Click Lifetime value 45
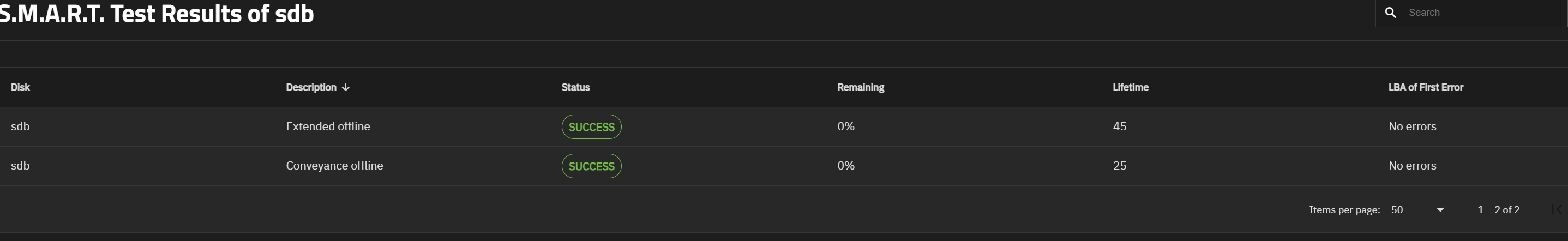 [x=1119, y=126]
